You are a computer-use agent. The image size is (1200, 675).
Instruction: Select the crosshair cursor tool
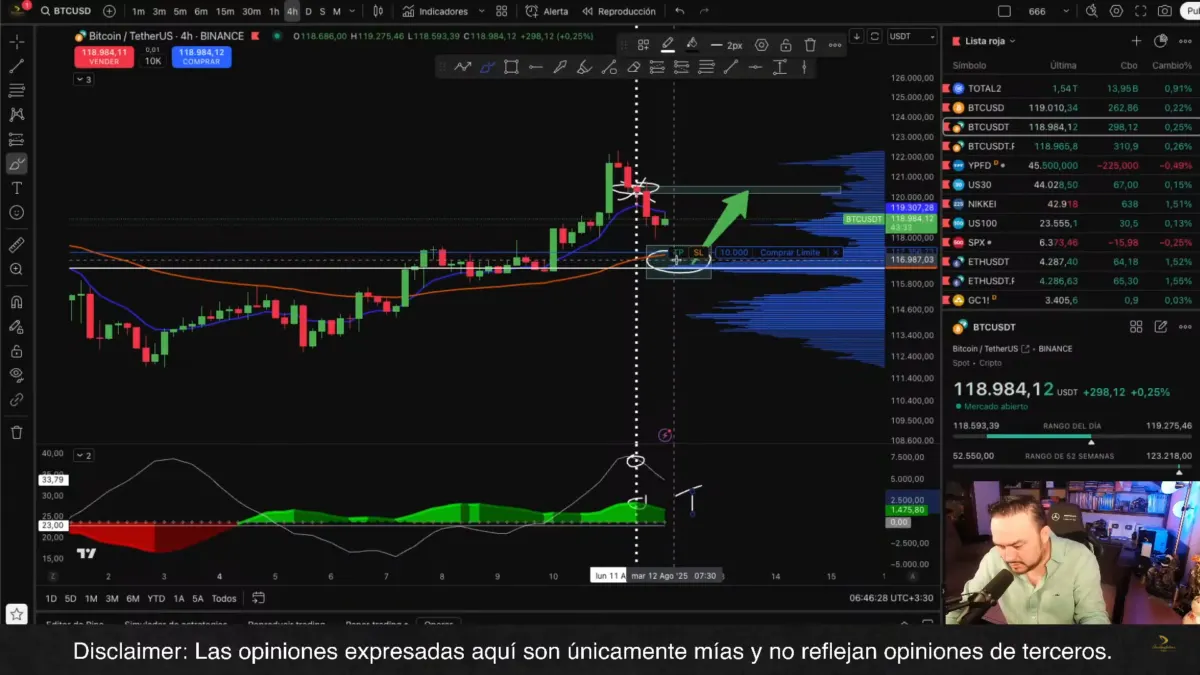point(17,42)
